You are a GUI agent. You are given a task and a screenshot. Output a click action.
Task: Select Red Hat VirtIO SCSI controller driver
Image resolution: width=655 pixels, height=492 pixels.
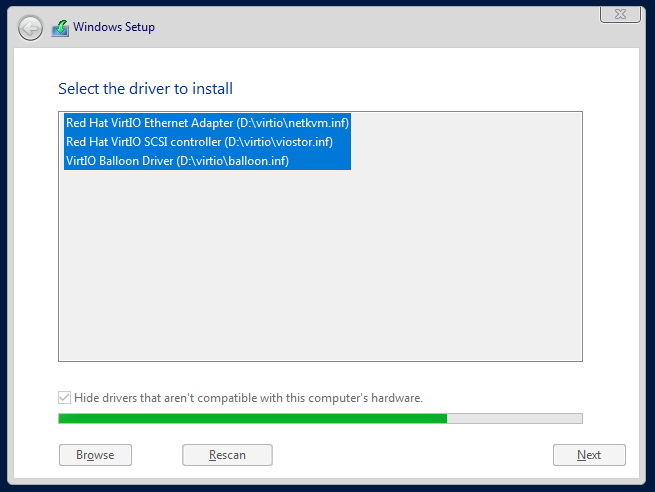(207, 142)
